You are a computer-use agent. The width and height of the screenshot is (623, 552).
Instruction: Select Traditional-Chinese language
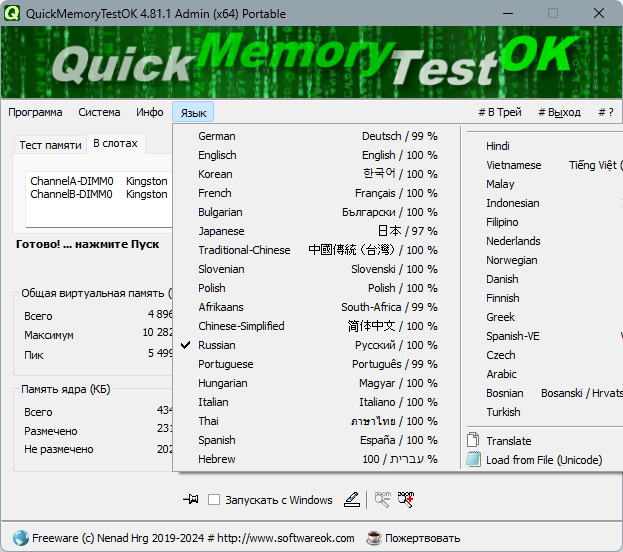pyautogui.click(x=317, y=250)
